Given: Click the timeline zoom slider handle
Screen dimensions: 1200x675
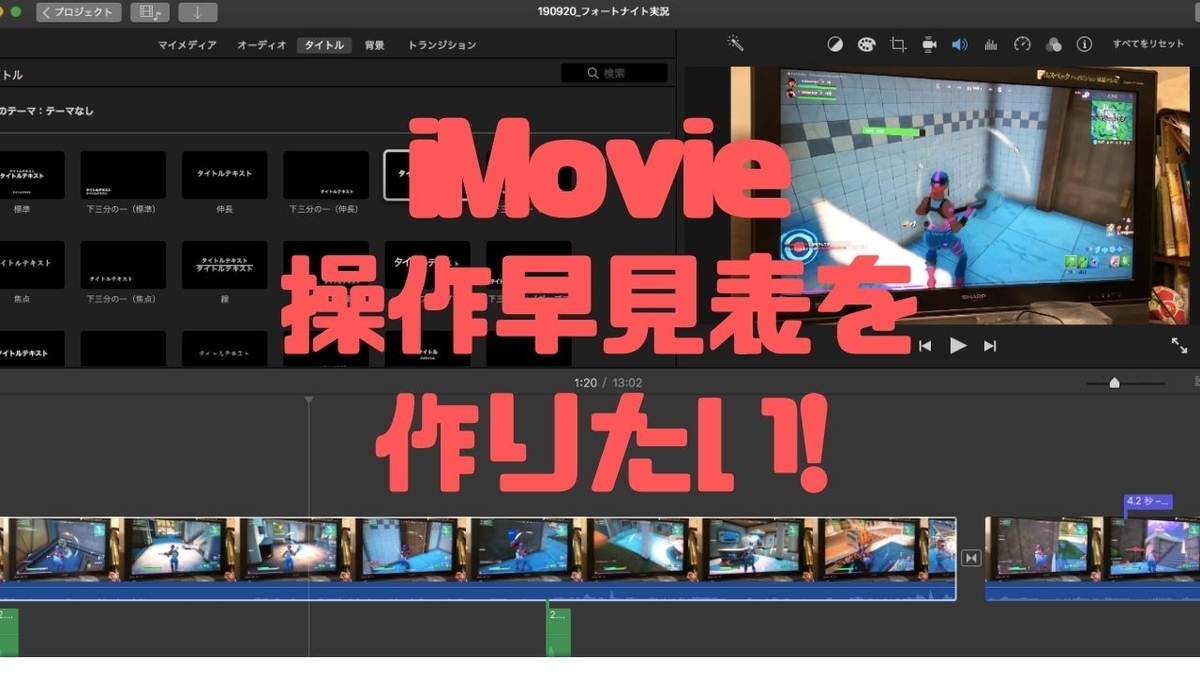Looking at the screenshot, I should pyautogui.click(x=1114, y=382).
